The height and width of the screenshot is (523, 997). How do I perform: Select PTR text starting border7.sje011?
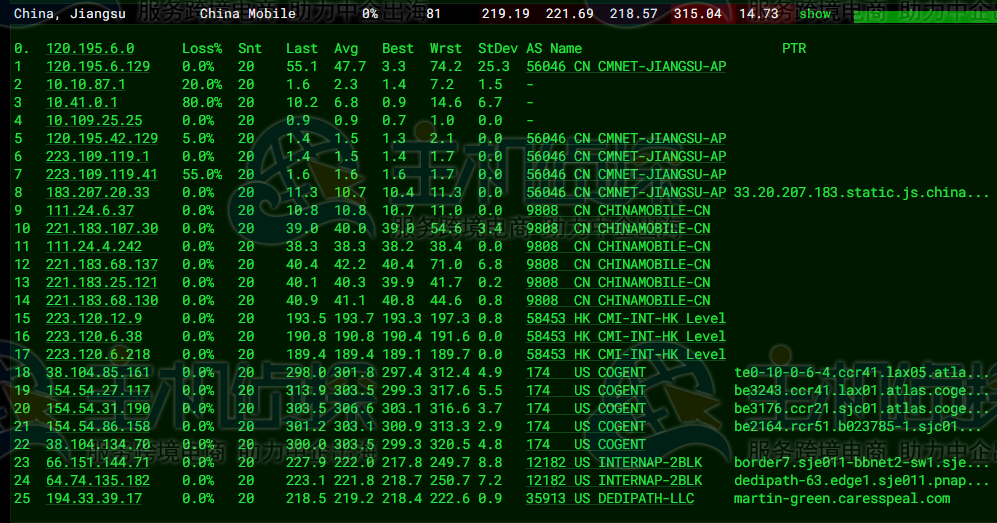click(862, 463)
